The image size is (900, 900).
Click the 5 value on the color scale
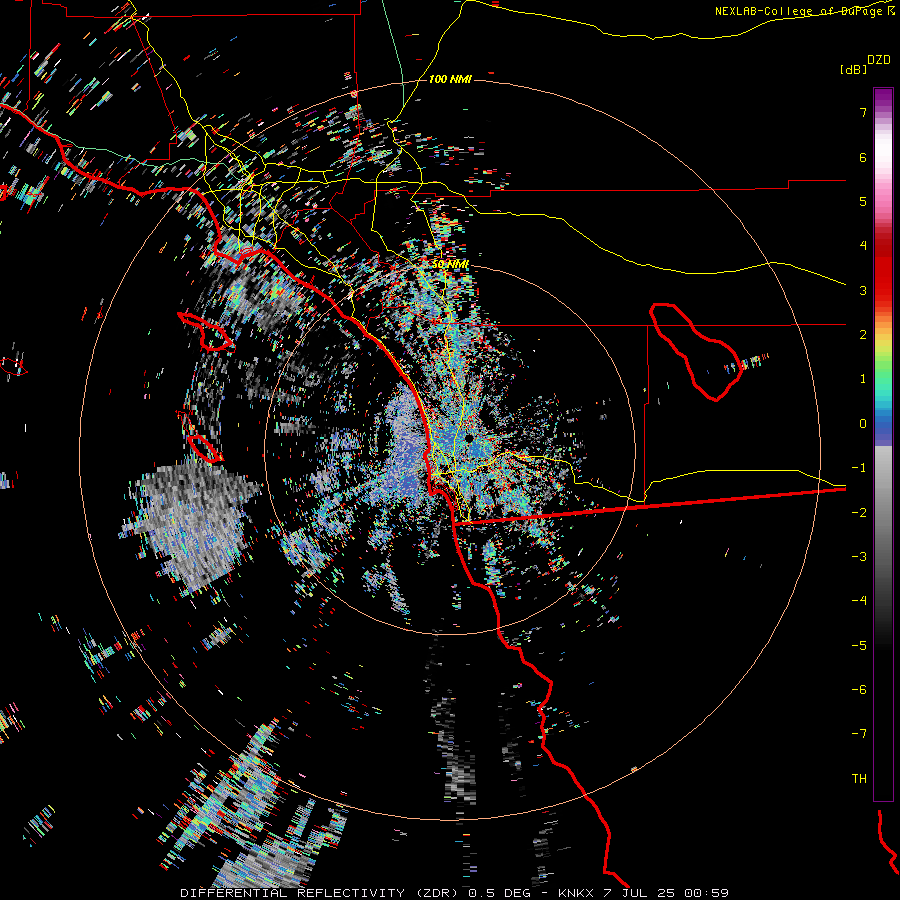863,201
